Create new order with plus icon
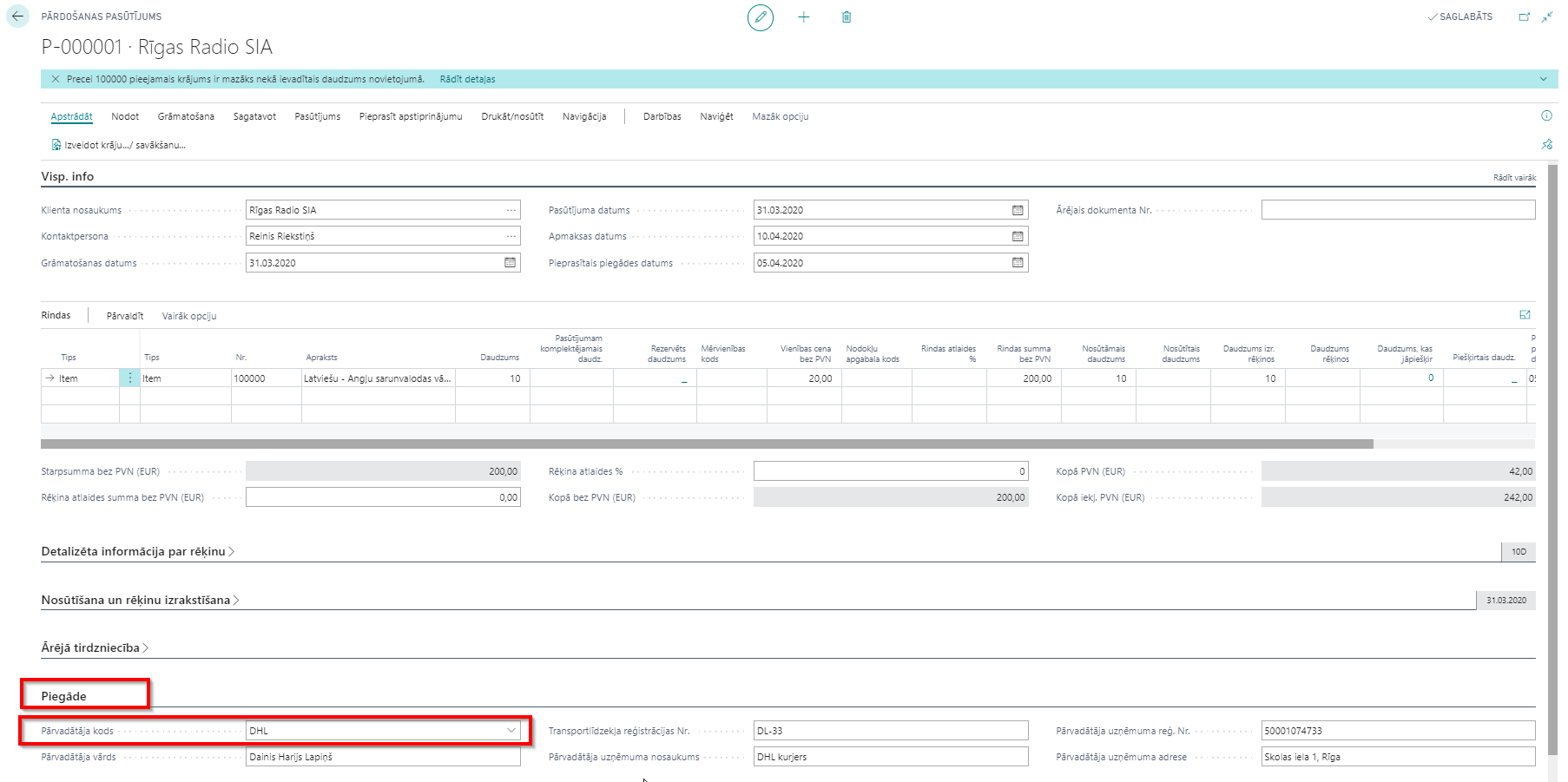This screenshot has width=1568, height=782. pos(804,17)
